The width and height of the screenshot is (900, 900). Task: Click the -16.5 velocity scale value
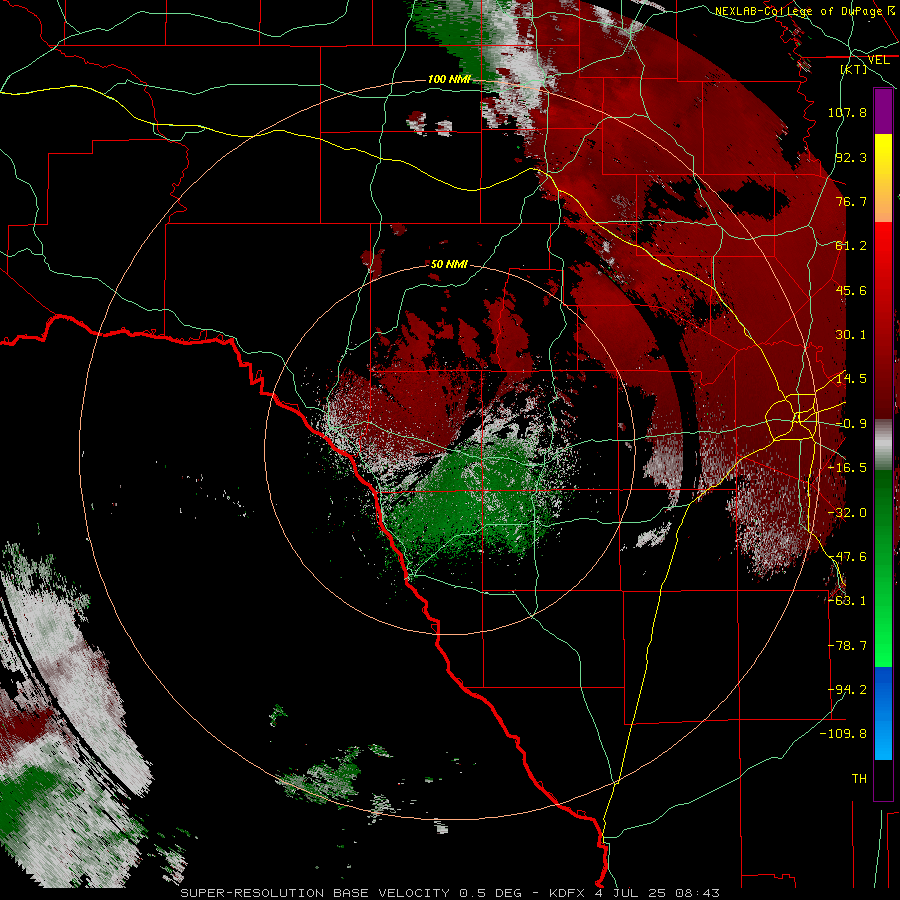[847, 468]
